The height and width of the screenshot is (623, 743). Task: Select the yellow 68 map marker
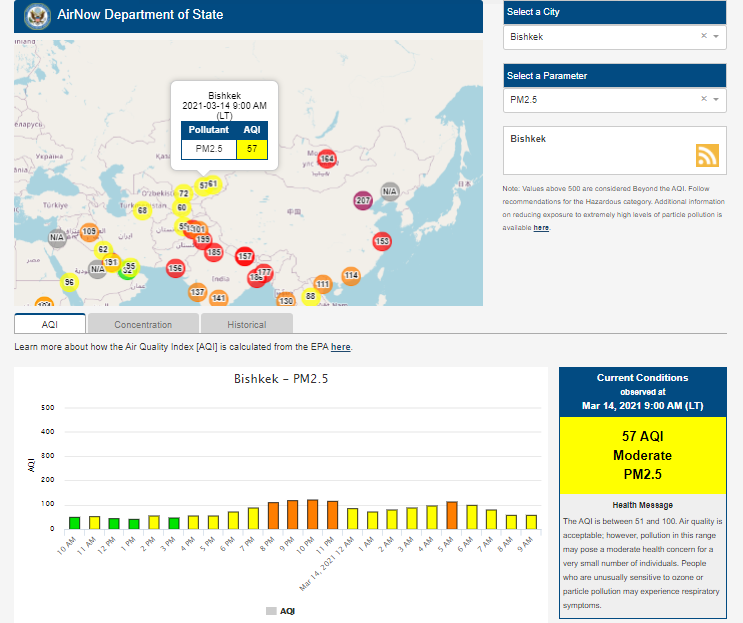143,210
